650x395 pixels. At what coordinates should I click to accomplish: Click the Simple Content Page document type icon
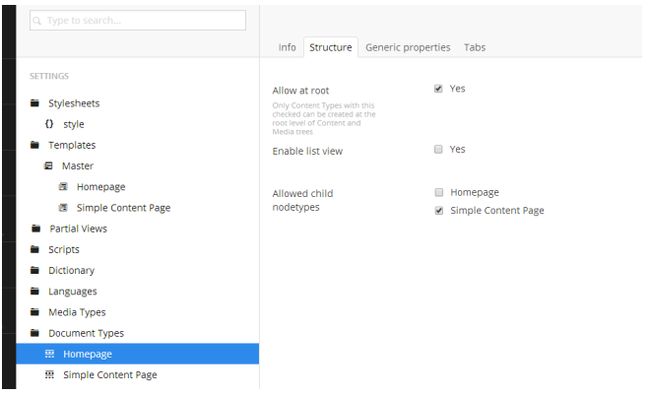(x=49, y=375)
